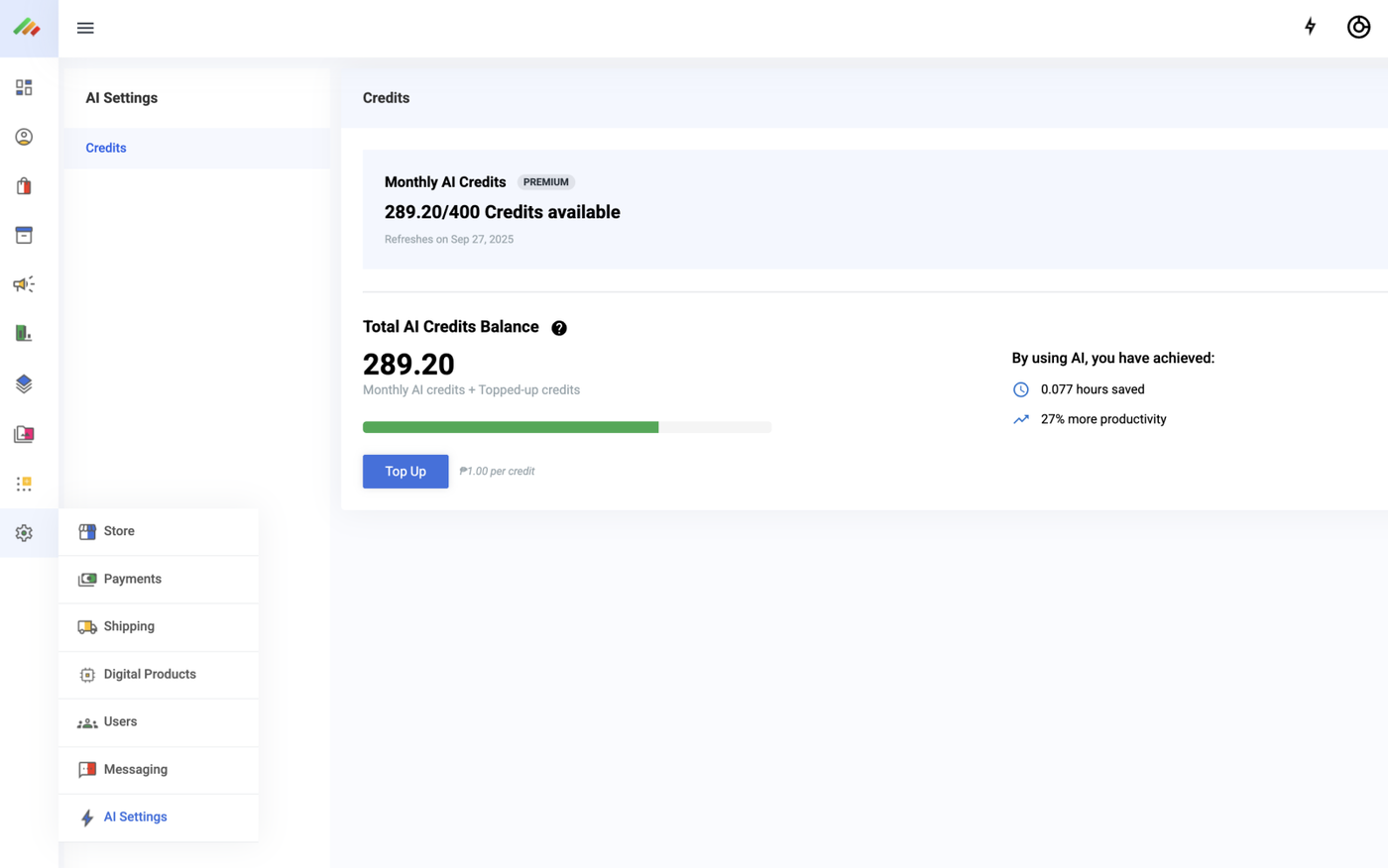
Task: Open the bar chart reports icon in sidebar
Action: click(24, 333)
